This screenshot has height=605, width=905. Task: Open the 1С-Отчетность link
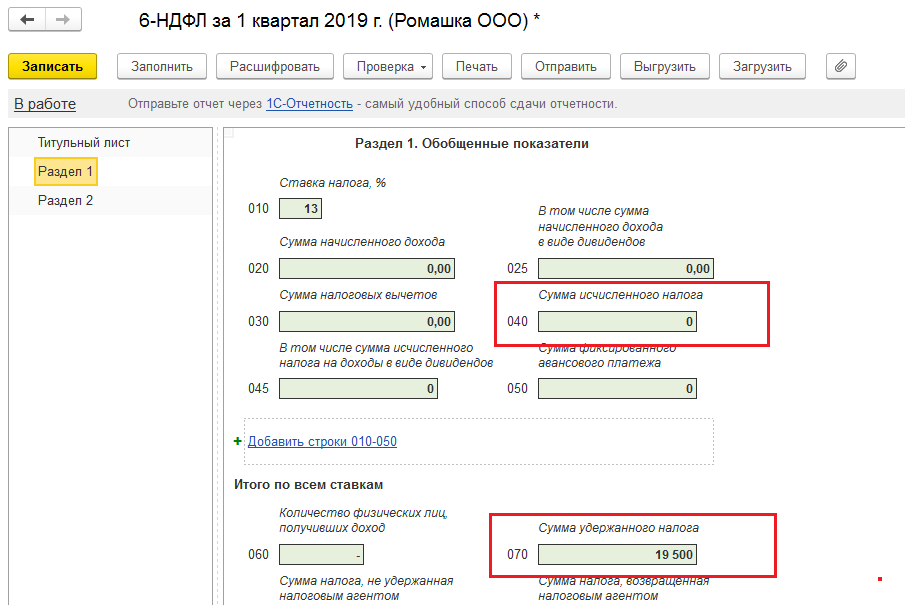(x=309, y=104)
